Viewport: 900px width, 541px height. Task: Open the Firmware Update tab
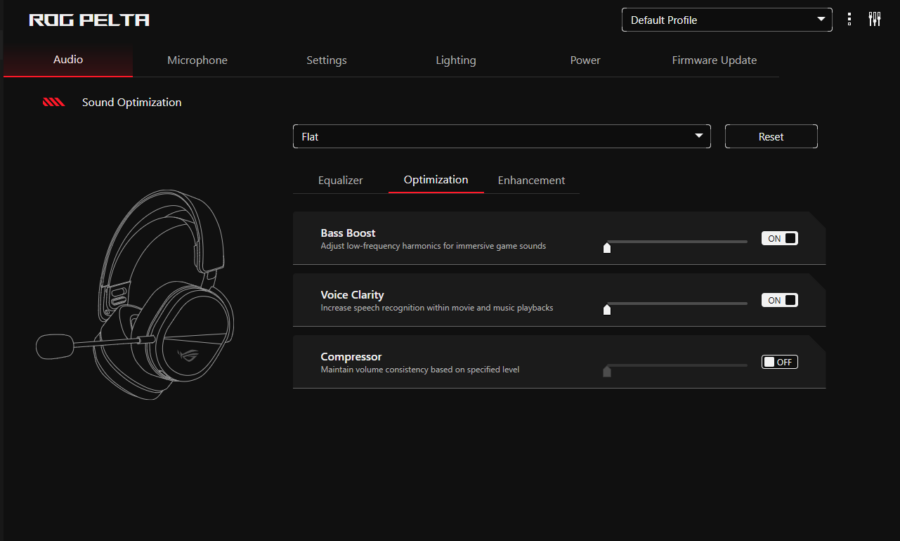point(714,60)
